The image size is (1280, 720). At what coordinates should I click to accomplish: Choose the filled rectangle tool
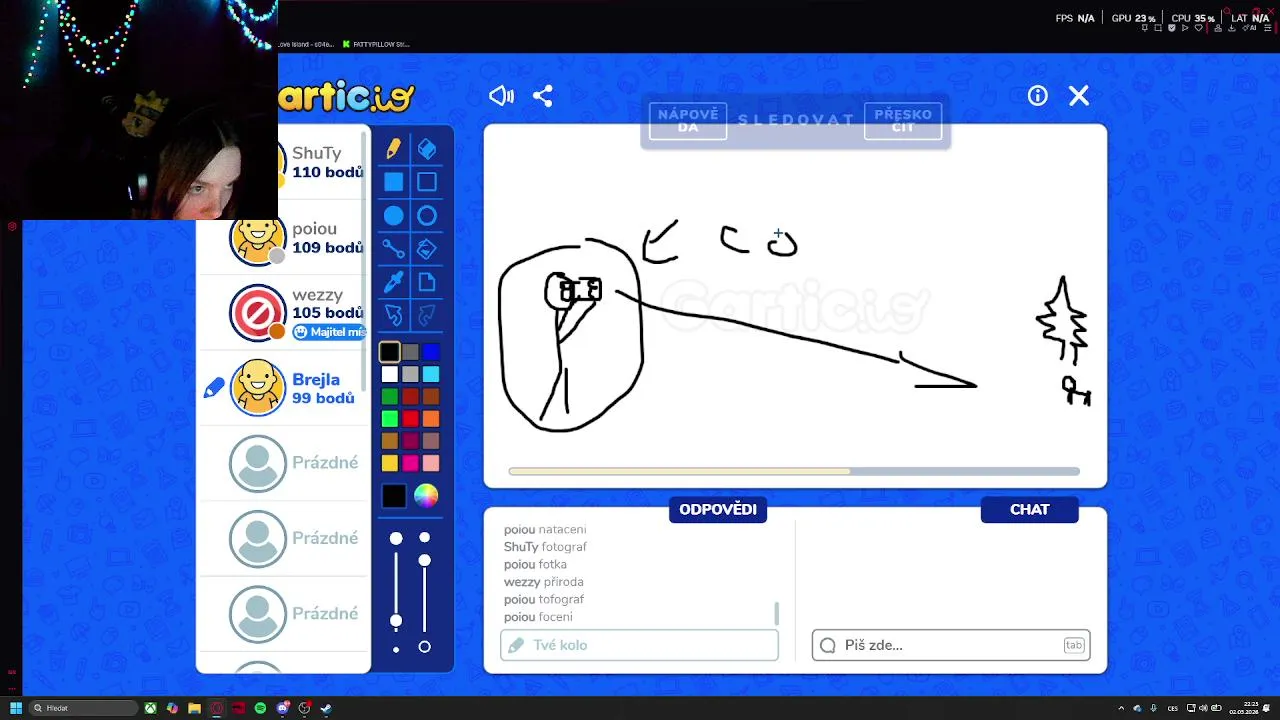pyautogui.click(x=394, y=182)
